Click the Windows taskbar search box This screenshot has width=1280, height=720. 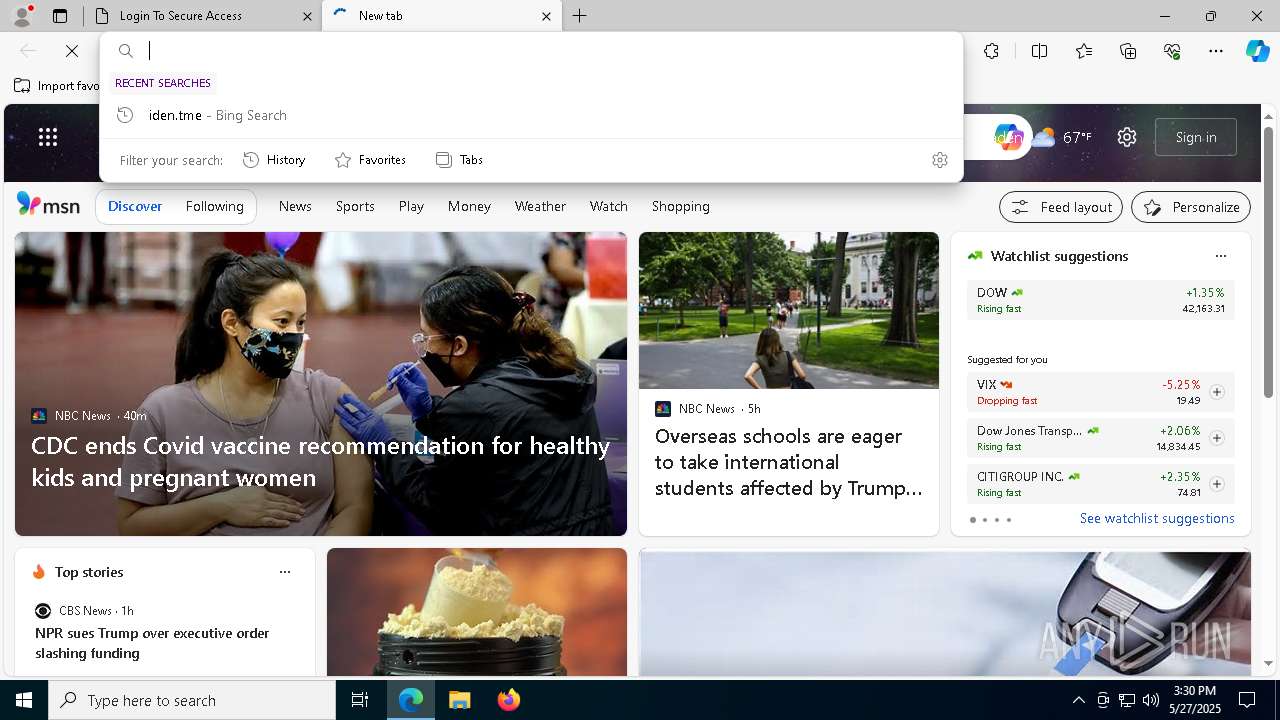tap(192, 700)
